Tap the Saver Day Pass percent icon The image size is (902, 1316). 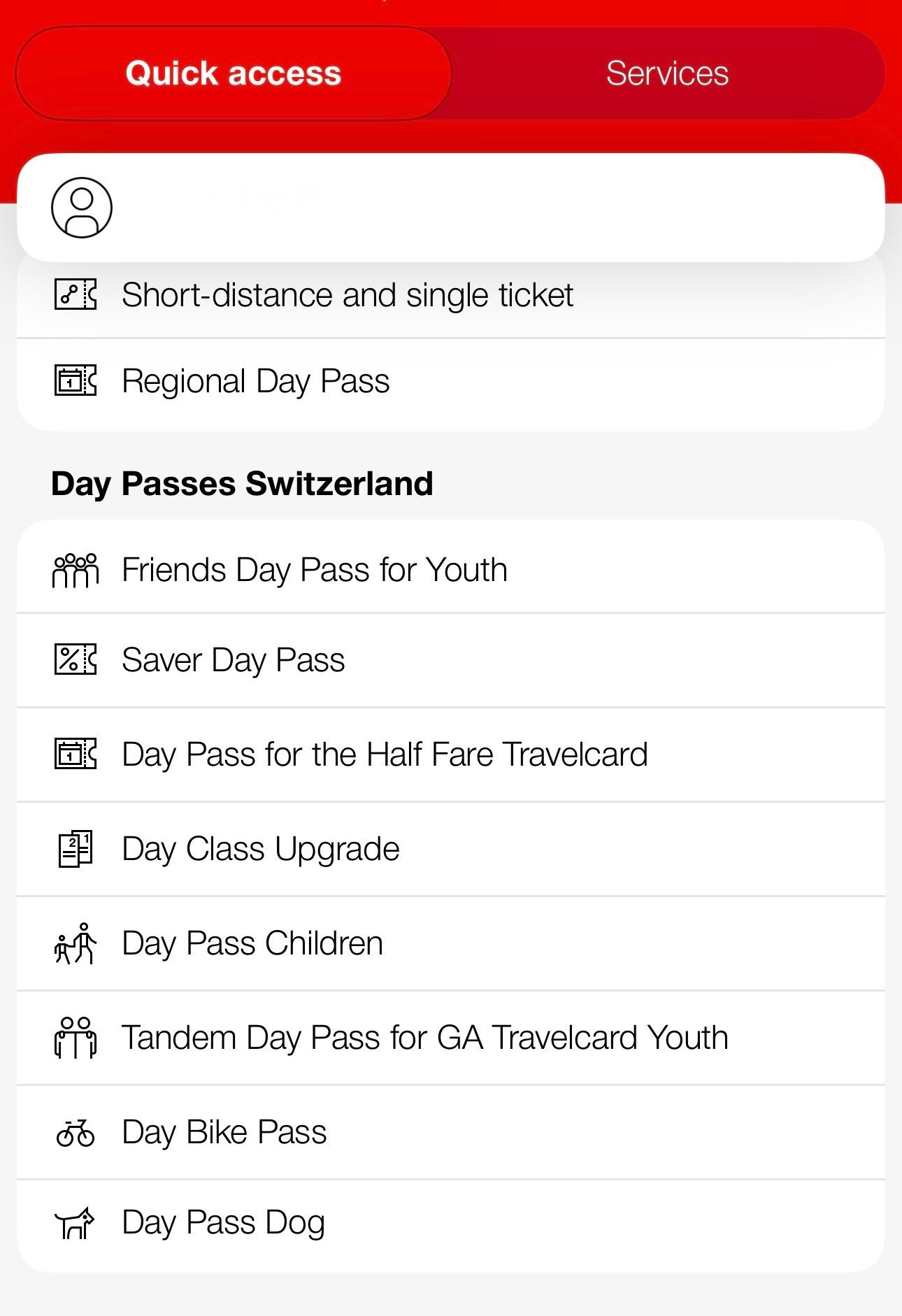[x=76, y=659]
